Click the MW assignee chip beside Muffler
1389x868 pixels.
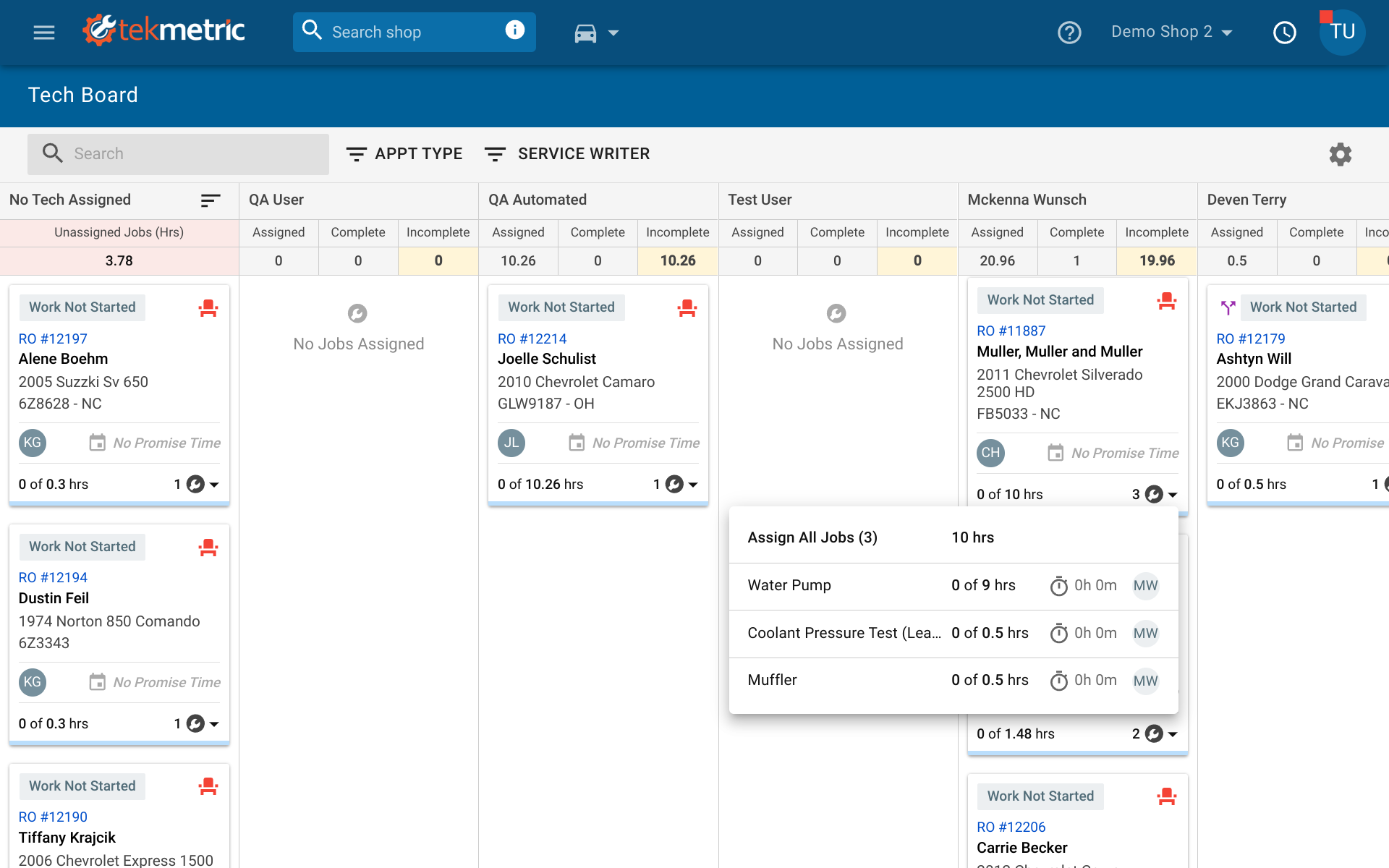click(1145, 681)
